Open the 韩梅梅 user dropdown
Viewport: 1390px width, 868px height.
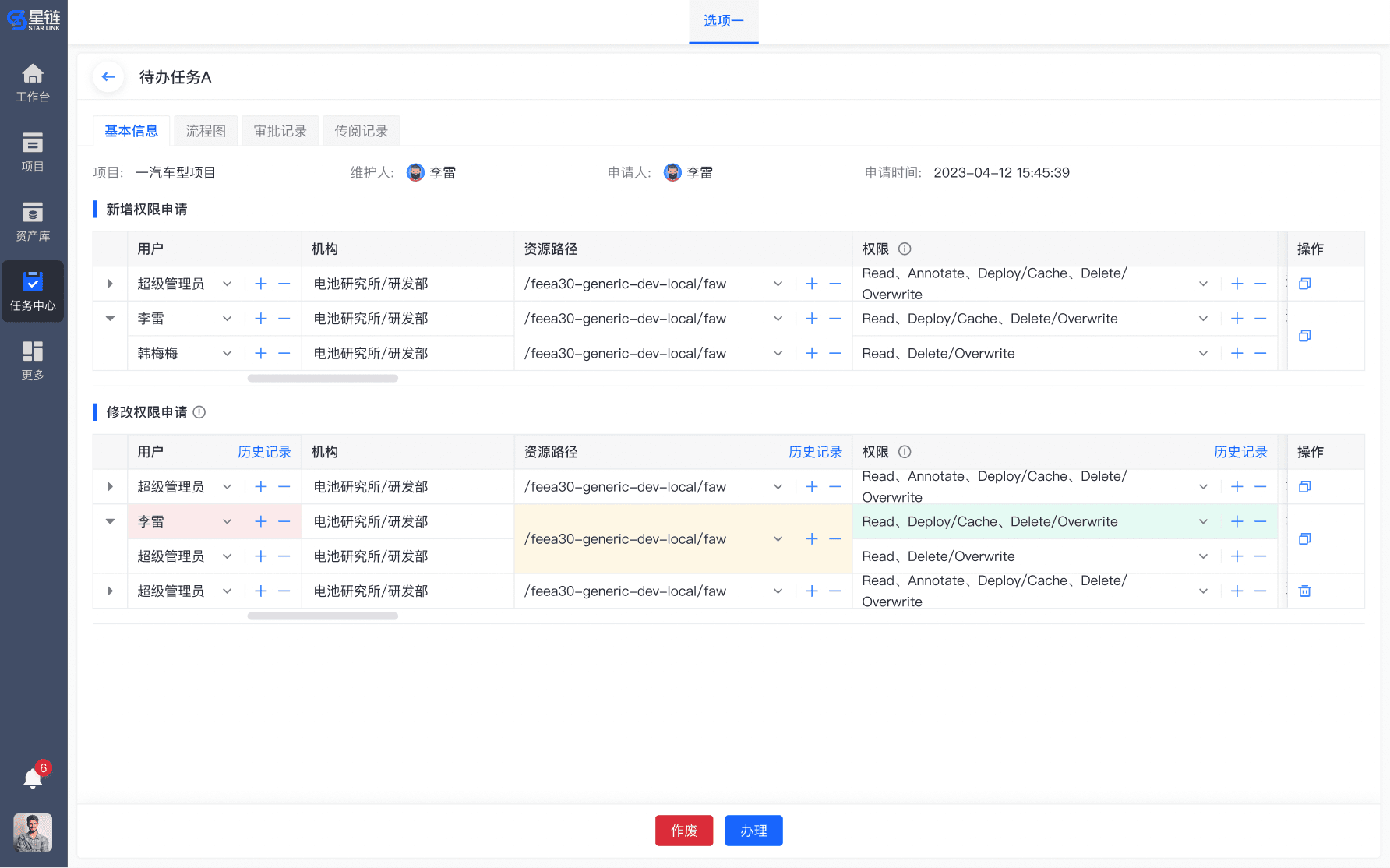coord(227,354)
